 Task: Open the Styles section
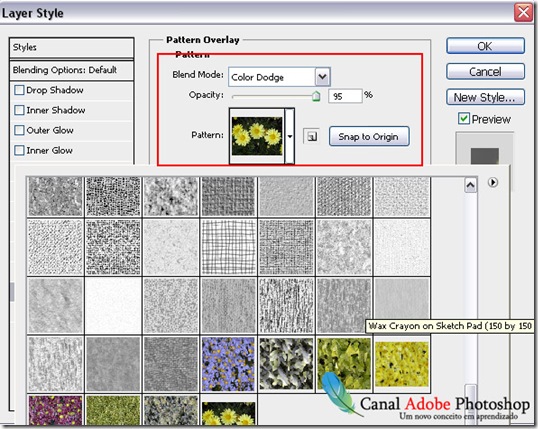click(x=71, y=48)
